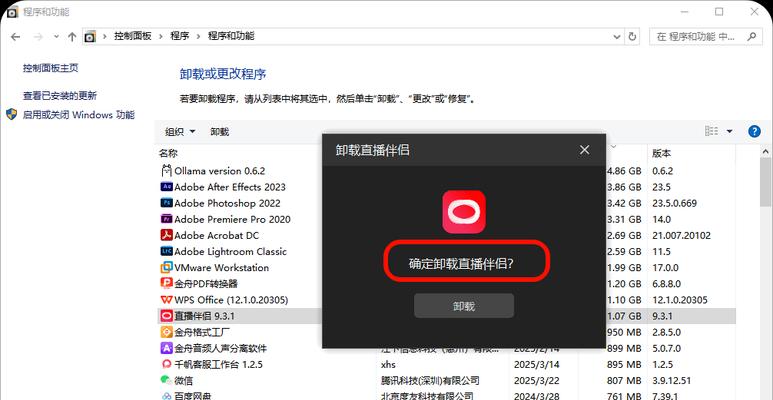This screenshot has height=400, width=773.
Task: Open the recent locations dropdown arrow
Action: pyautogui.click(x=56, y=36)
